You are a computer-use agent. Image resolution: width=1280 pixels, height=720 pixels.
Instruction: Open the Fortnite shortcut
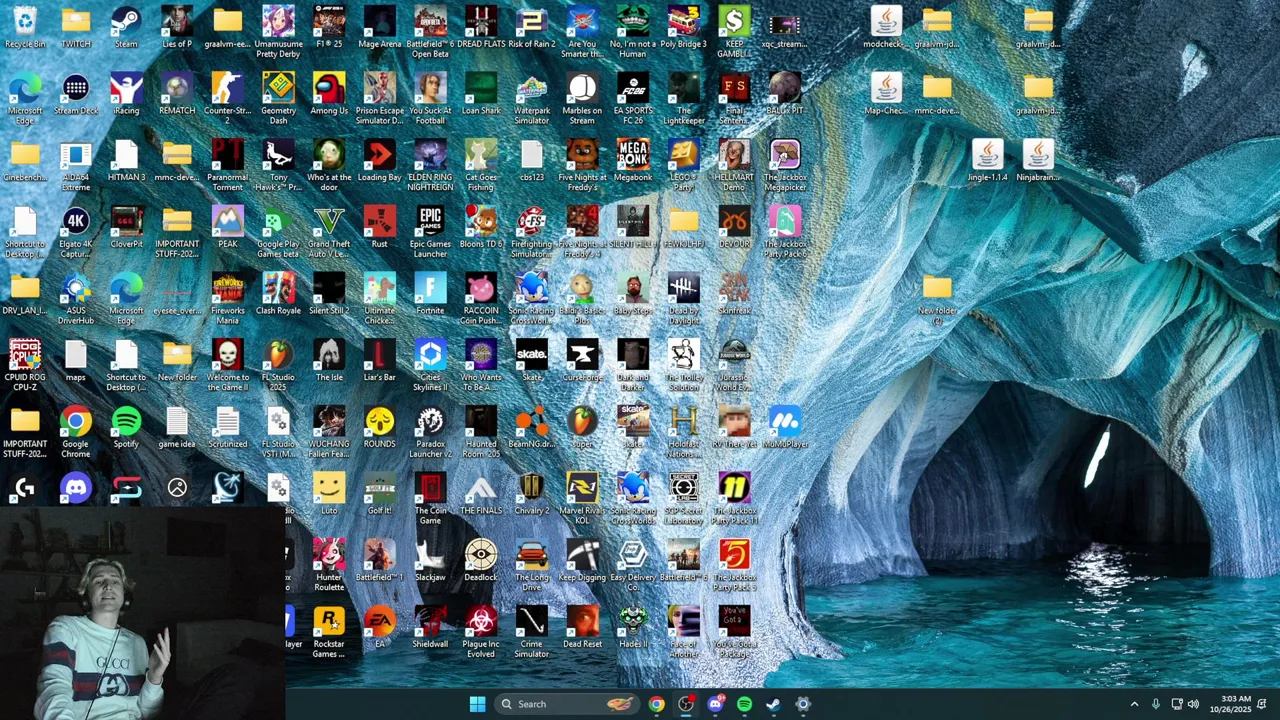(430, 294)
